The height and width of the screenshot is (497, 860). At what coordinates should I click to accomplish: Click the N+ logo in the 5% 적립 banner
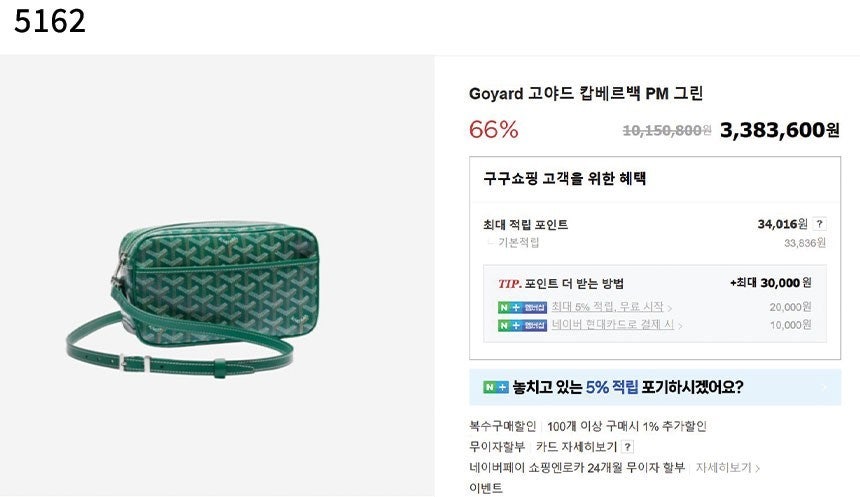click(495, 387)
